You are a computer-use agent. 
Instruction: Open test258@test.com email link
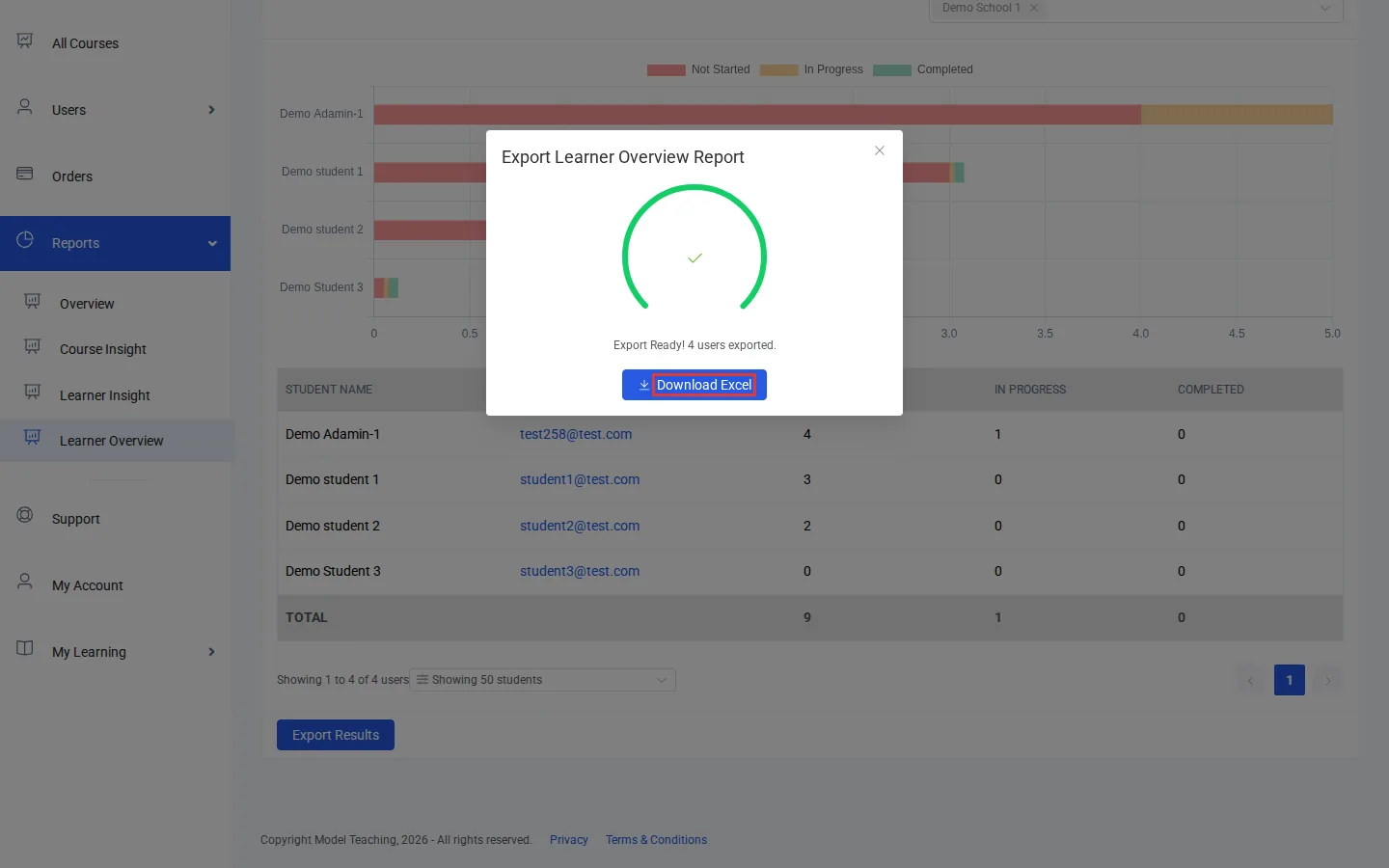pyautogui.click(x=576, y=434)
